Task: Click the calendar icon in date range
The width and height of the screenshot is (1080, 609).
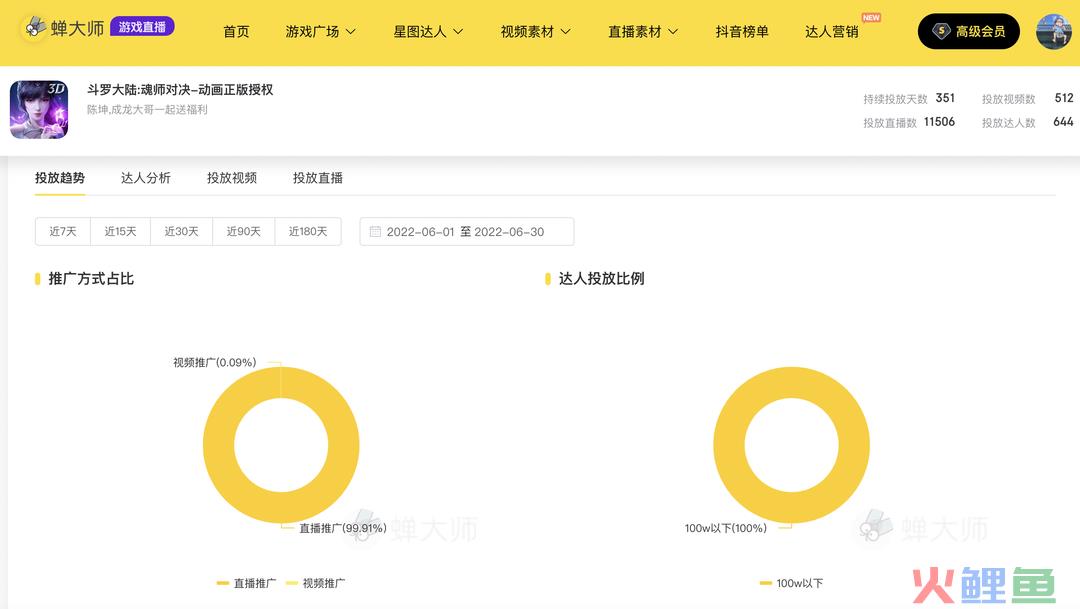Action: [375, 231]
